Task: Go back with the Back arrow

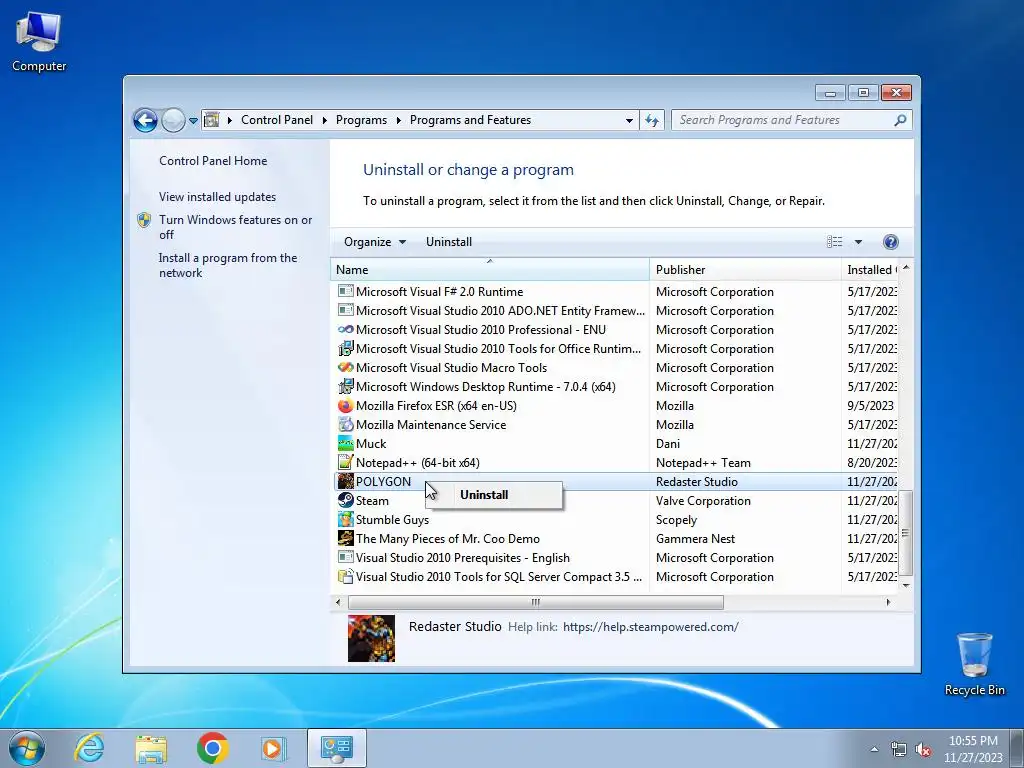Action: point(145,120)
